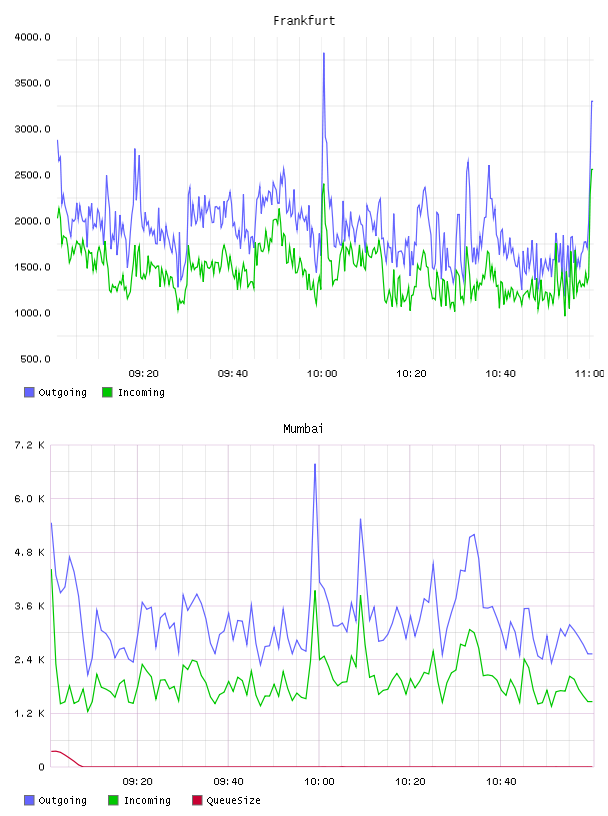
Task: Click the Outgoing label in Mumbai legend
Action: pos(62,800)
